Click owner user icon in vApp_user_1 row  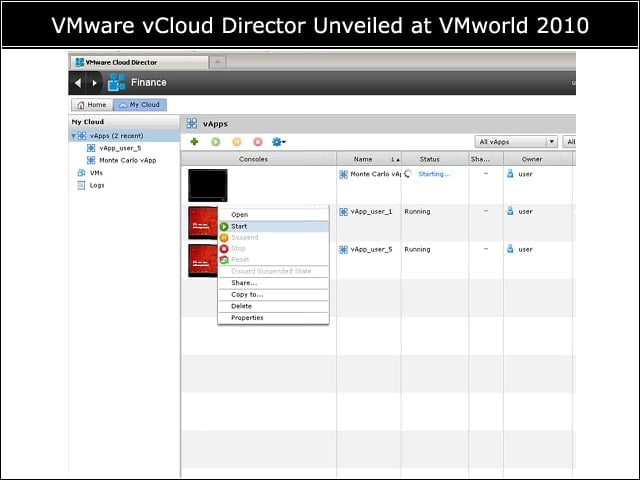click(510, 211)
